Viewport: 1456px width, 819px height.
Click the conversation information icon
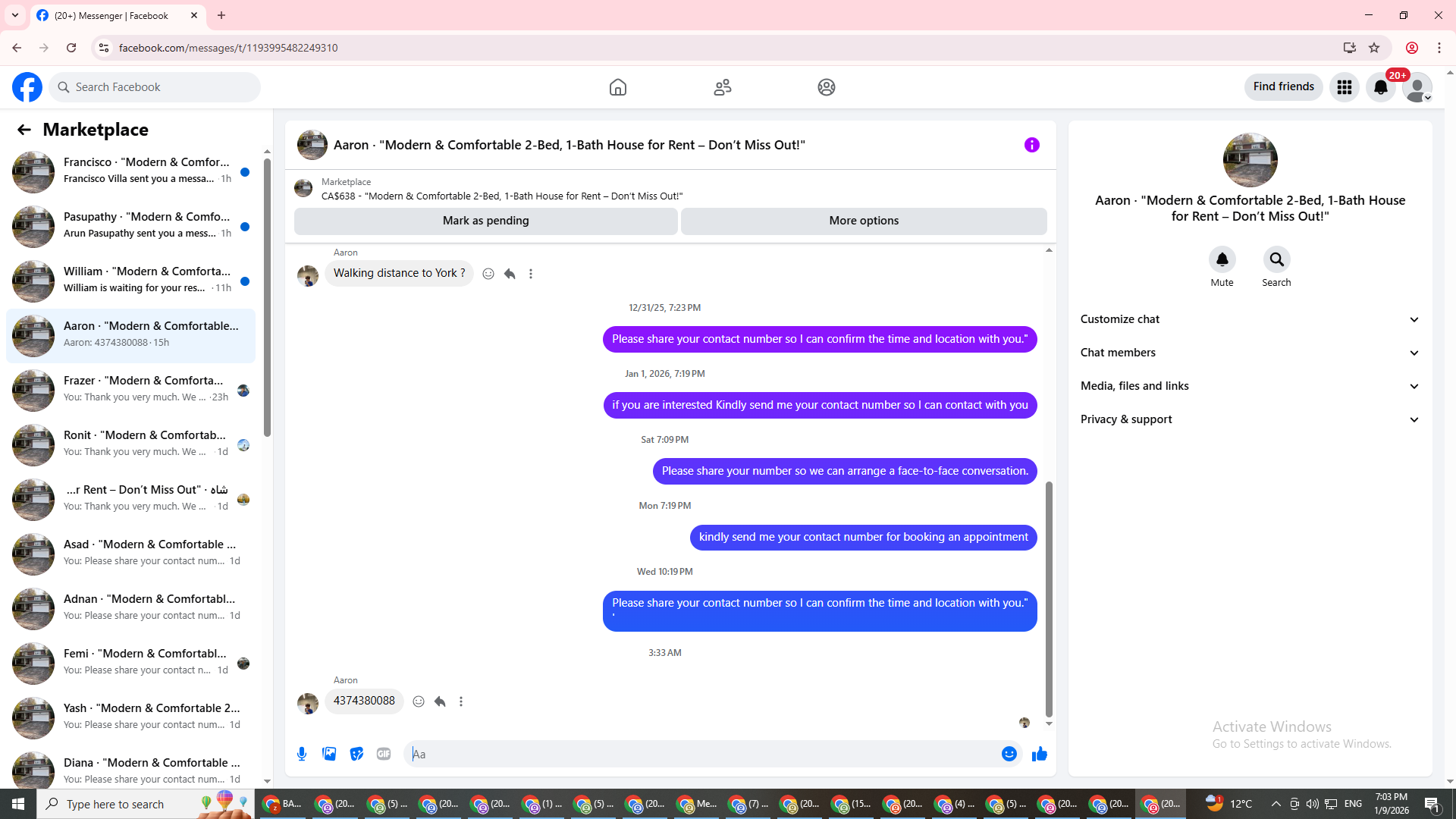click(1031, 145)
